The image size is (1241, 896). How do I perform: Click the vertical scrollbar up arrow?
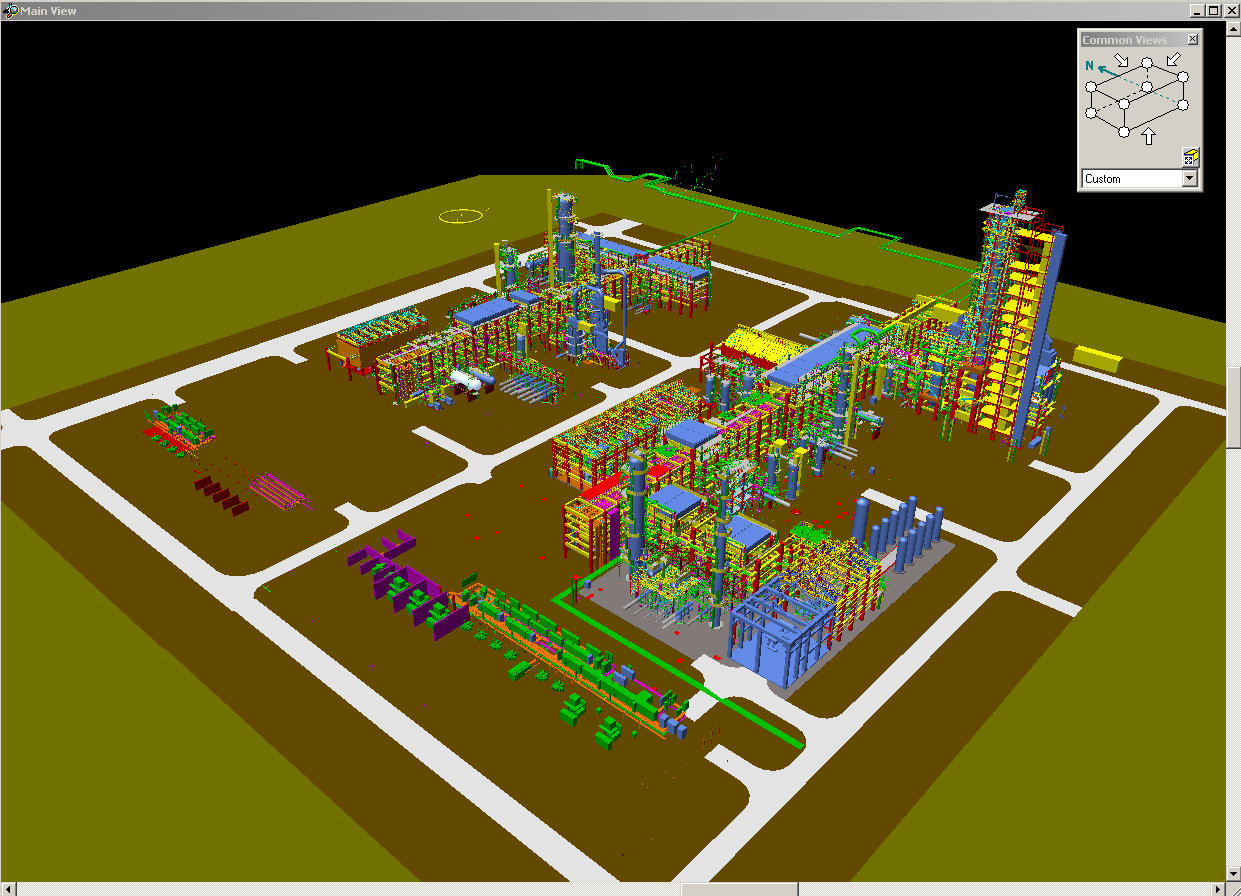point(1233,27)
